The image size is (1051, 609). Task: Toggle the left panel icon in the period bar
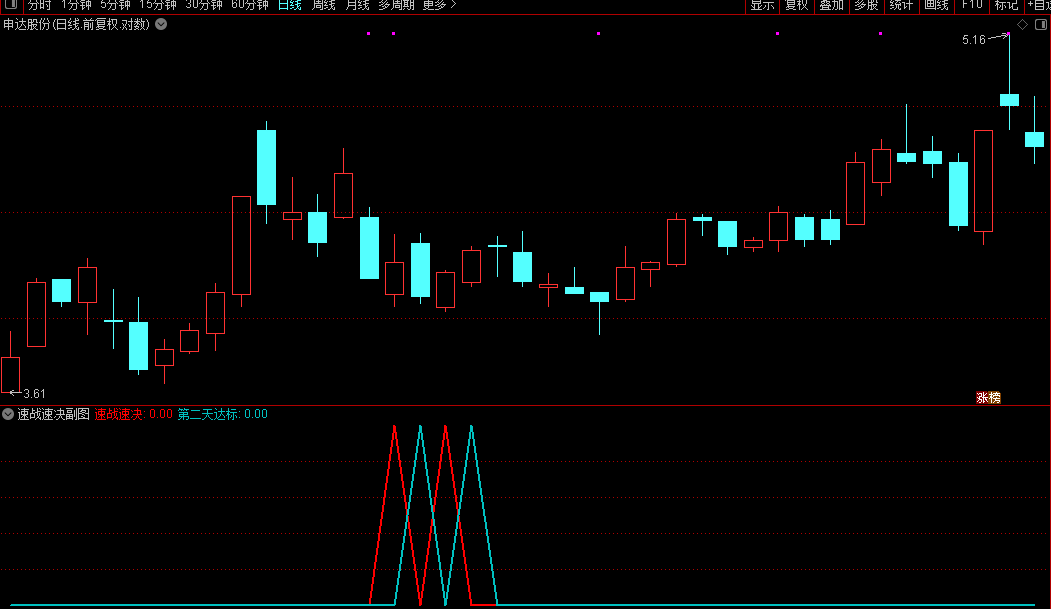[11, 5]
